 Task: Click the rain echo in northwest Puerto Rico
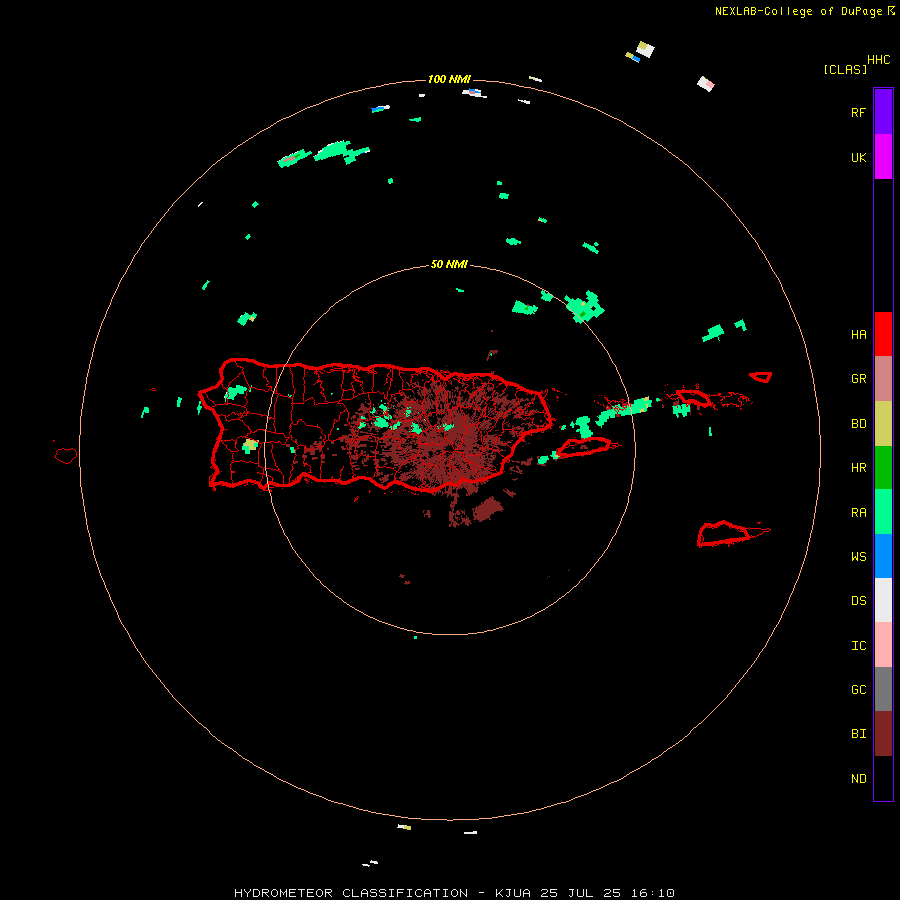pos(235,392)
